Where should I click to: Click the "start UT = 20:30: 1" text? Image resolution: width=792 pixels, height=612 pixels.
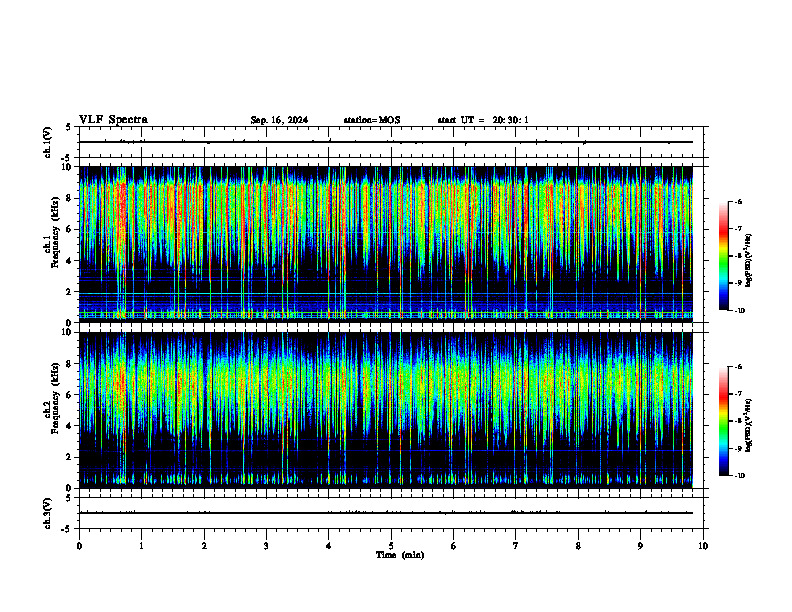(x=483, y=120)
